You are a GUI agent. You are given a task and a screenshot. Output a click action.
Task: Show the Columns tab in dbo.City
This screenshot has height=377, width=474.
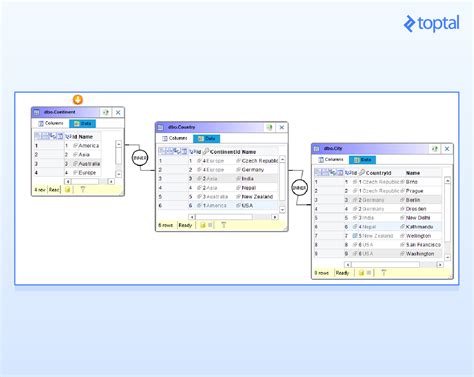331,159
